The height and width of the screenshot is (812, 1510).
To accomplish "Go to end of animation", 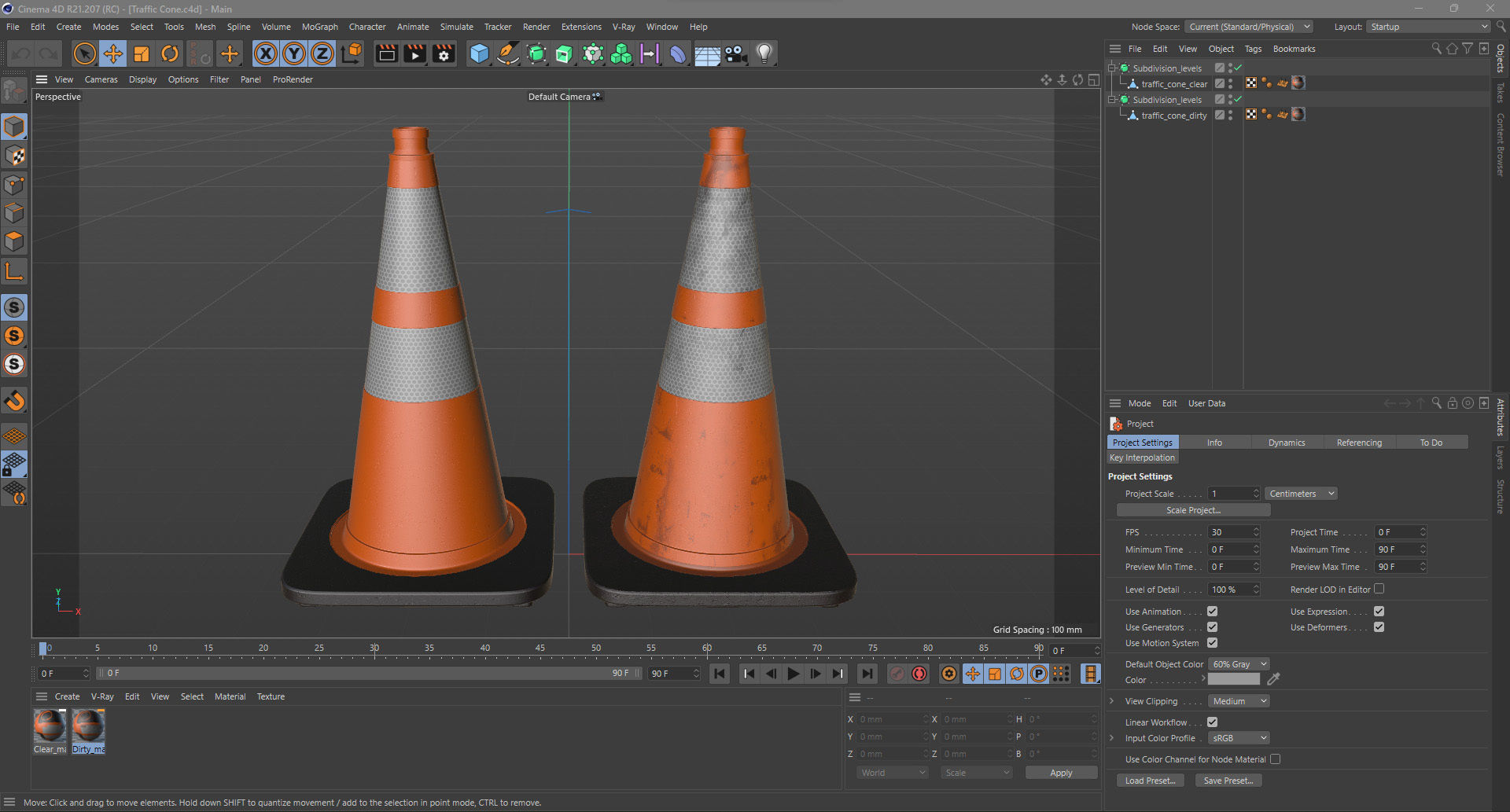I will pyautogui.click(x=867, y=674).
